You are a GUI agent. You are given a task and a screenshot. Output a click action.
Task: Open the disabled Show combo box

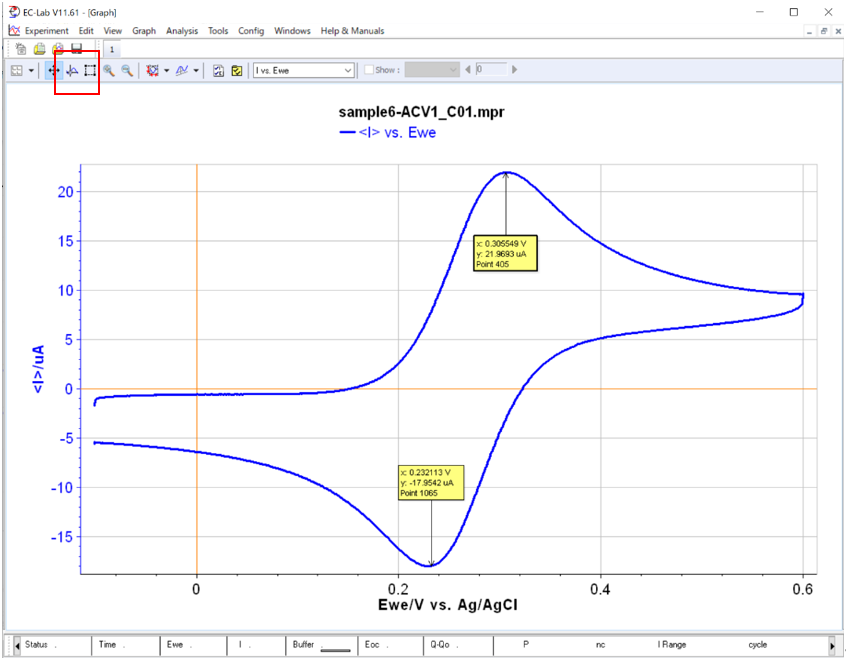(432, 70)
